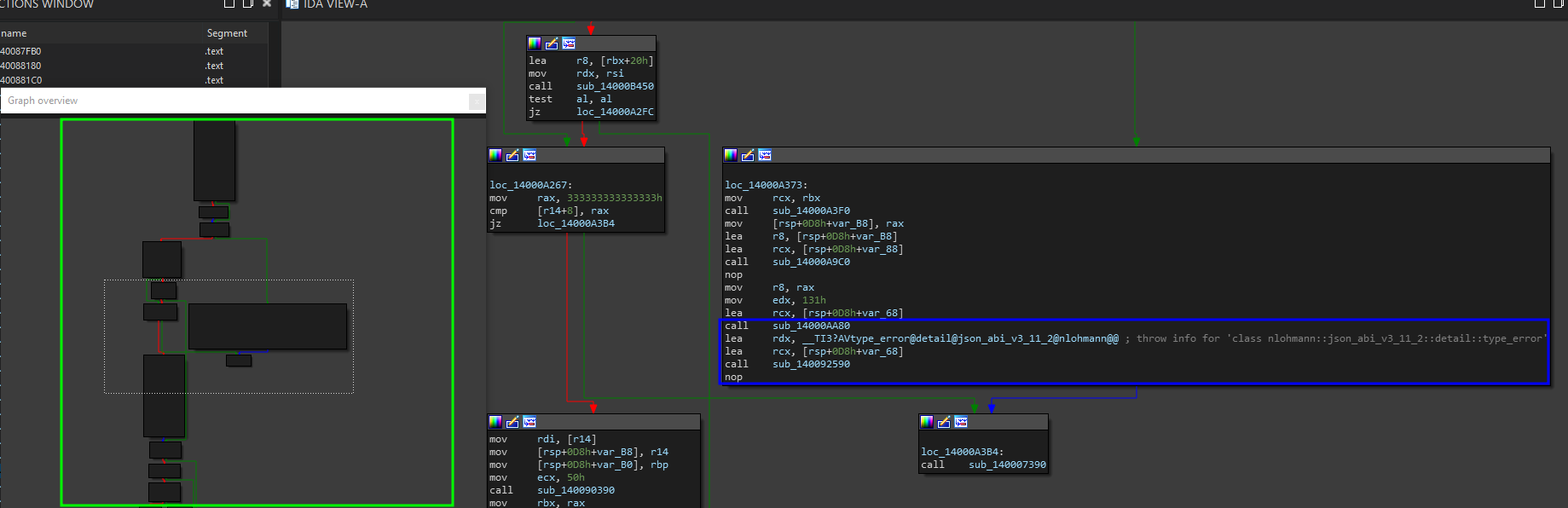Click pencil icon on loc_14000A373 block
Viewport: 1568px width, 508px height.
coord(748,155)
